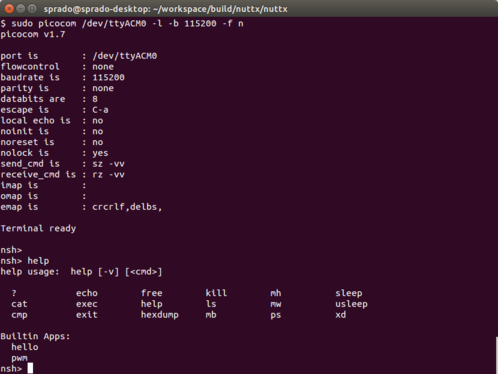Click the 'picocom v1.7' version line
This screenshot has width=498, height=374.
point(33,34)
